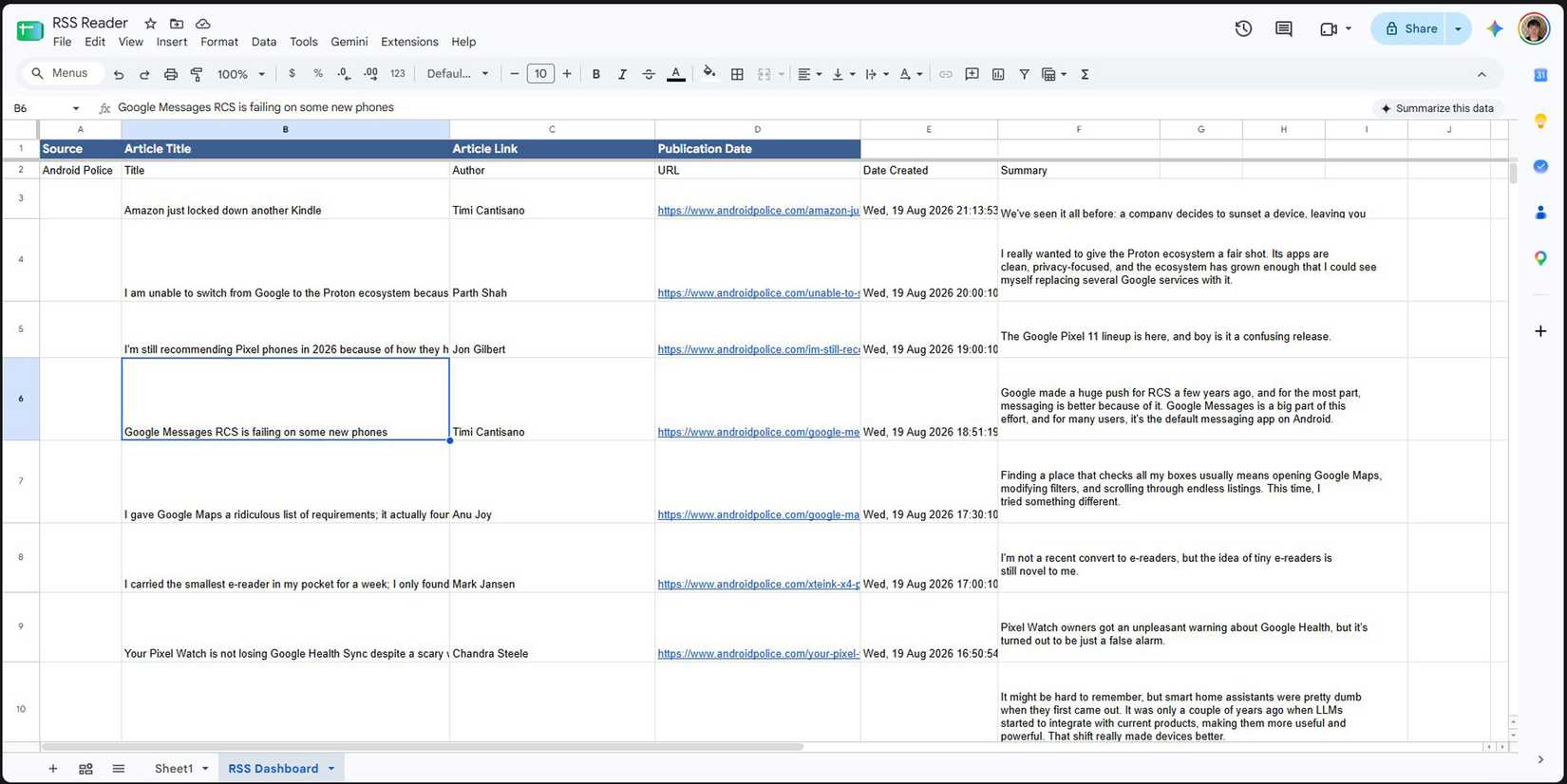This screenshot has width=1567, height=784.
Task: Open functions sigma icon
Action: 1085,74
